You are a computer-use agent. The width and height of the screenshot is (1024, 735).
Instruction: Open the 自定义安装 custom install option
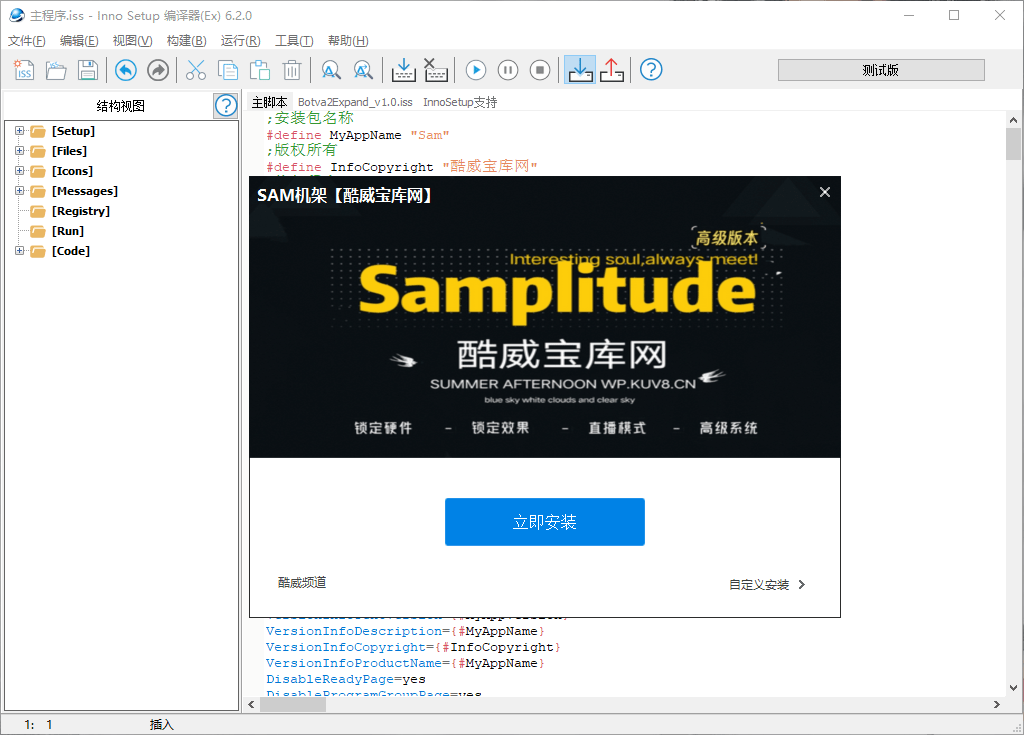(767, 585)
